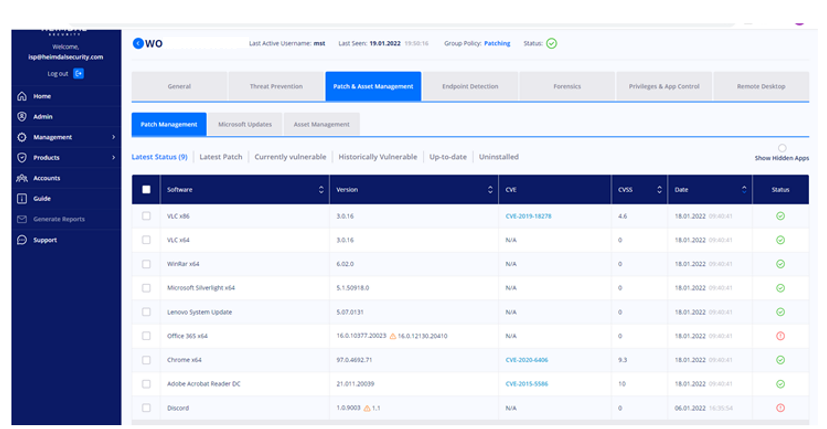Viewport: 827px width, 429px height.
Task: Sort table by CVSS column arrows
Action: pyautogui.click(x=659, y=189)
